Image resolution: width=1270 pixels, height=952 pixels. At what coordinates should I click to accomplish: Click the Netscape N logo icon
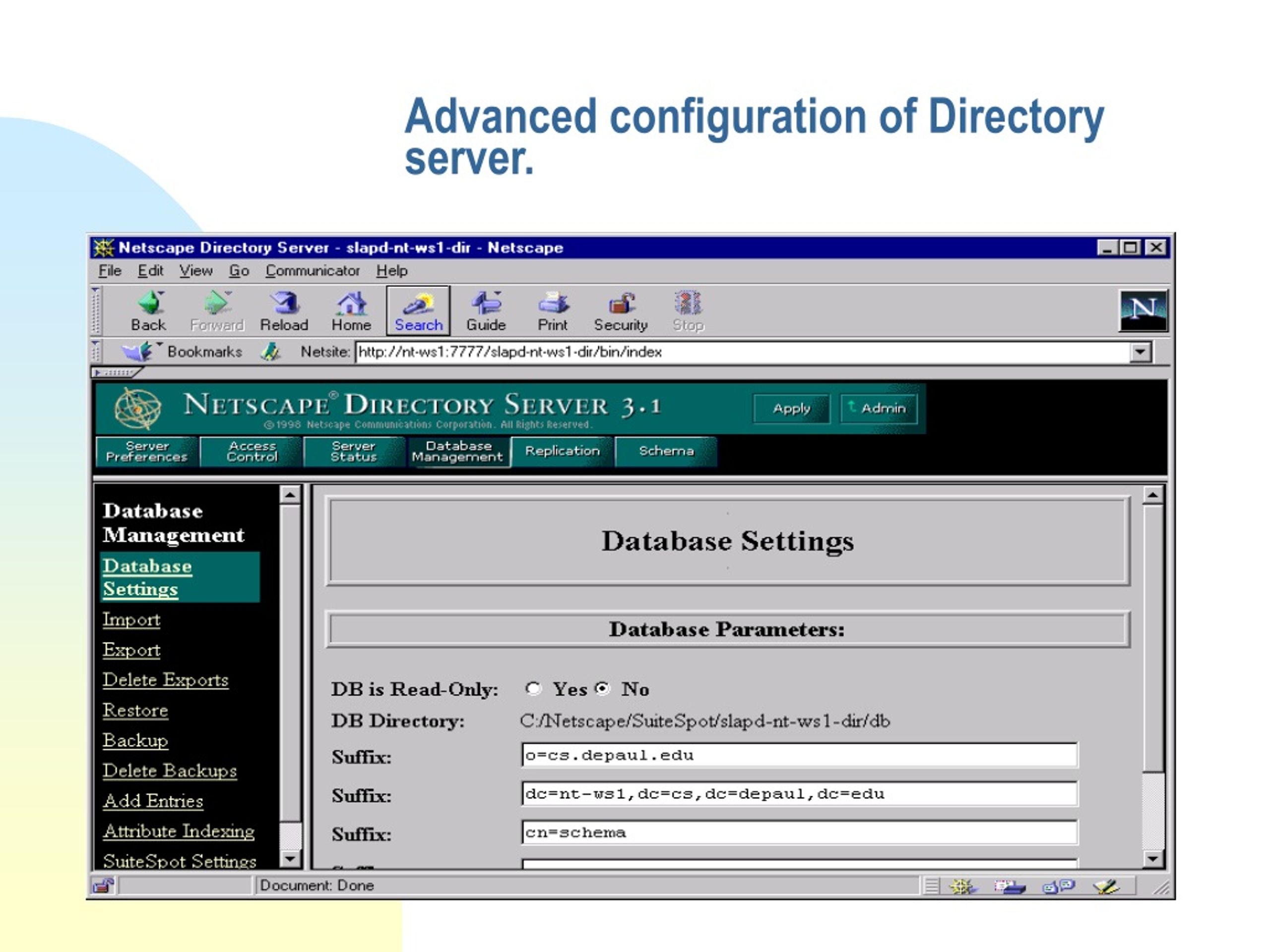[1143, 310]
